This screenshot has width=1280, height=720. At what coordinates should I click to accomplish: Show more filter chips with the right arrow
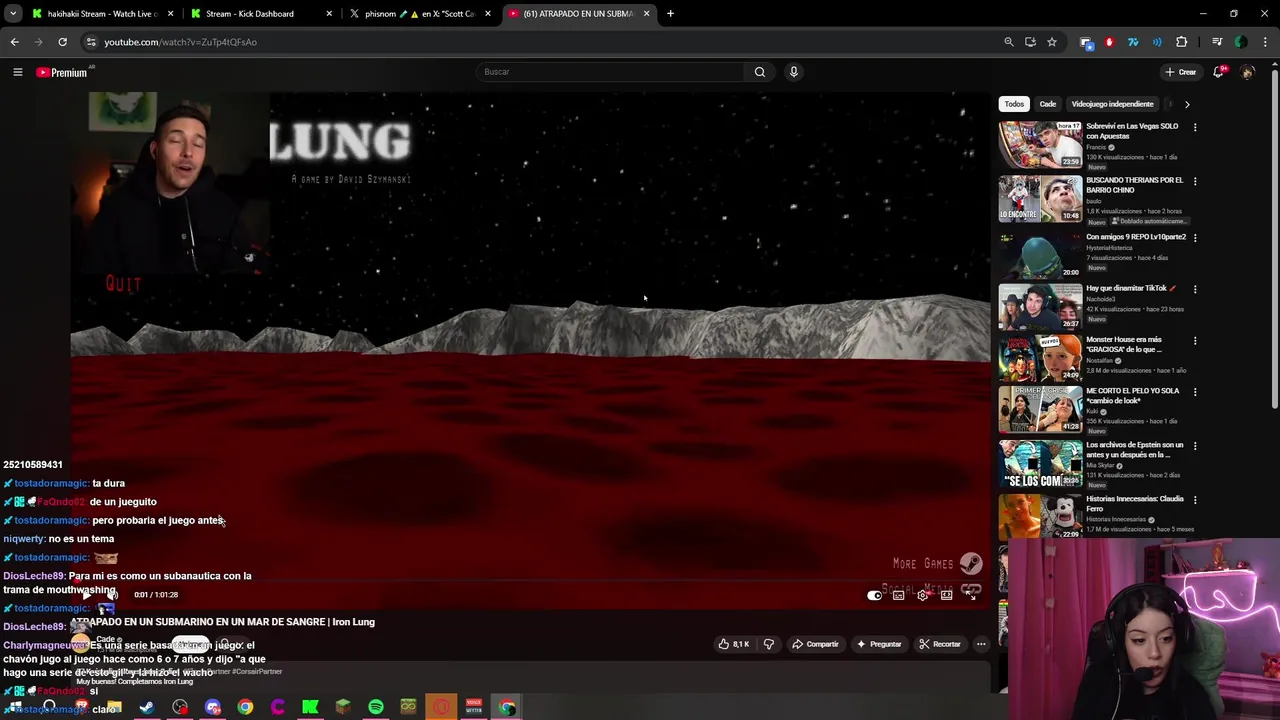(x=1187, y=104)
